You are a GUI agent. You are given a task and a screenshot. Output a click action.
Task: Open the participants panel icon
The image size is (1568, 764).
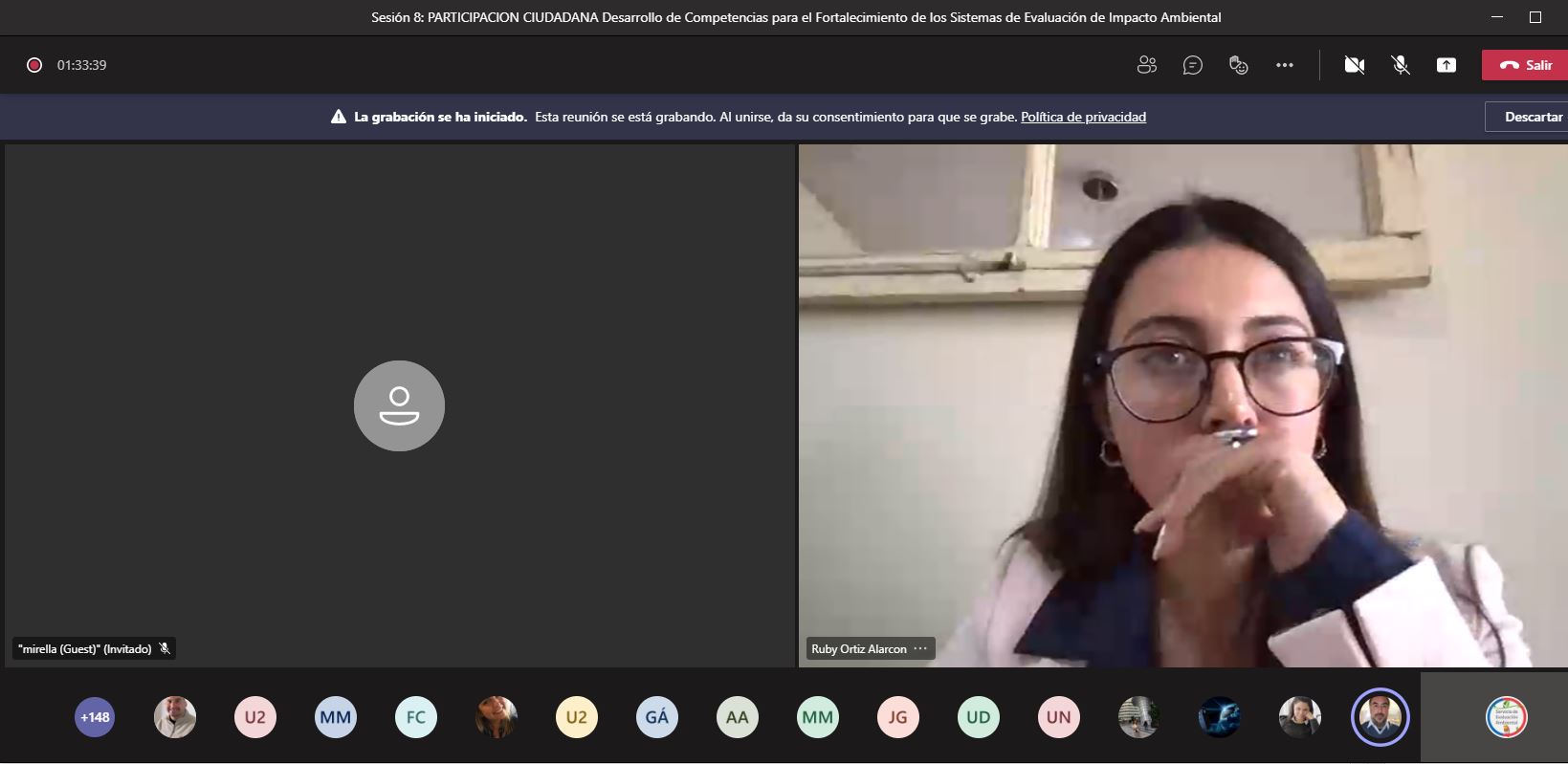coord(1146,65)
